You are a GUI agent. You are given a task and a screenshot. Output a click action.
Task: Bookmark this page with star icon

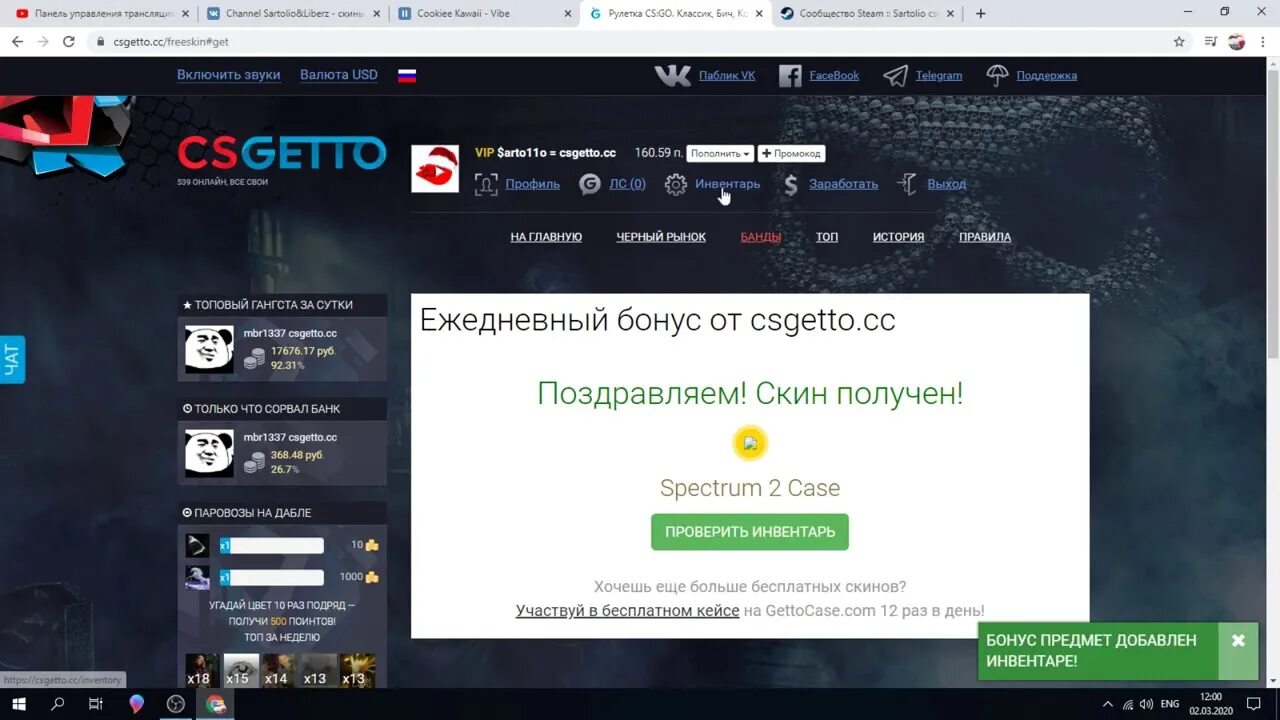tap(1179, 42)
